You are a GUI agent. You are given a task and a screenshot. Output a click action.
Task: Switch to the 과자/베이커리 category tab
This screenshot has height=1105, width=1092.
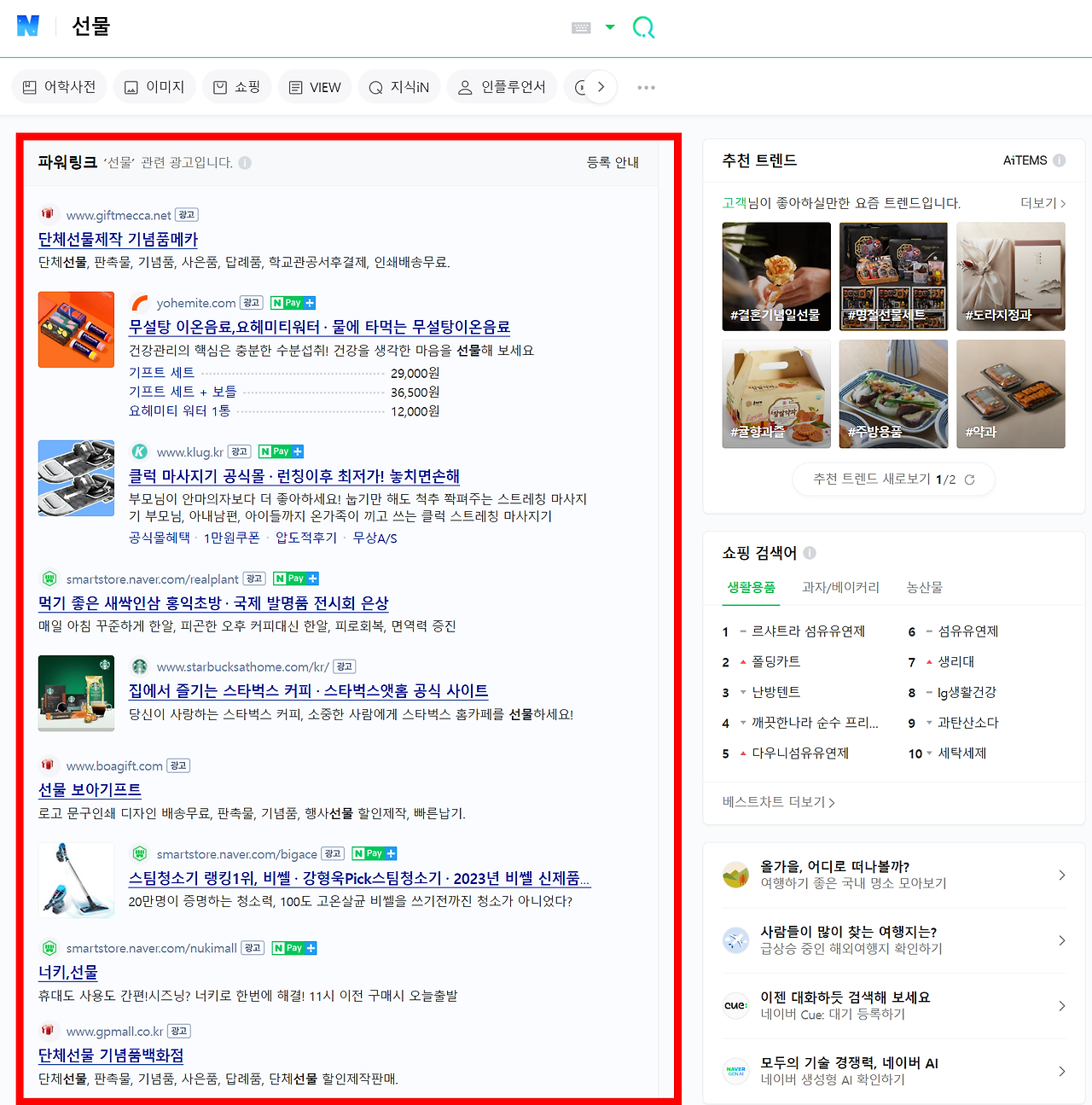point(840,587)
